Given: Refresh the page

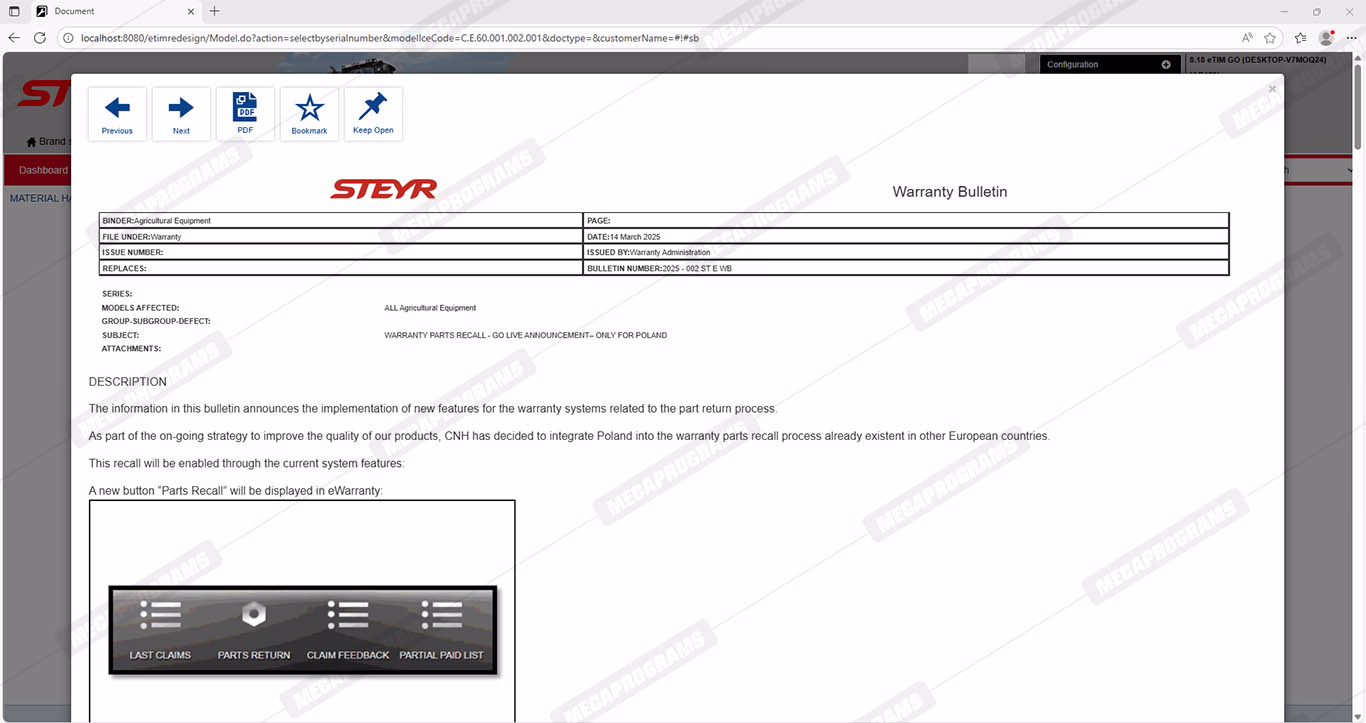Looking at the screenshot, I should coord(40,38).
